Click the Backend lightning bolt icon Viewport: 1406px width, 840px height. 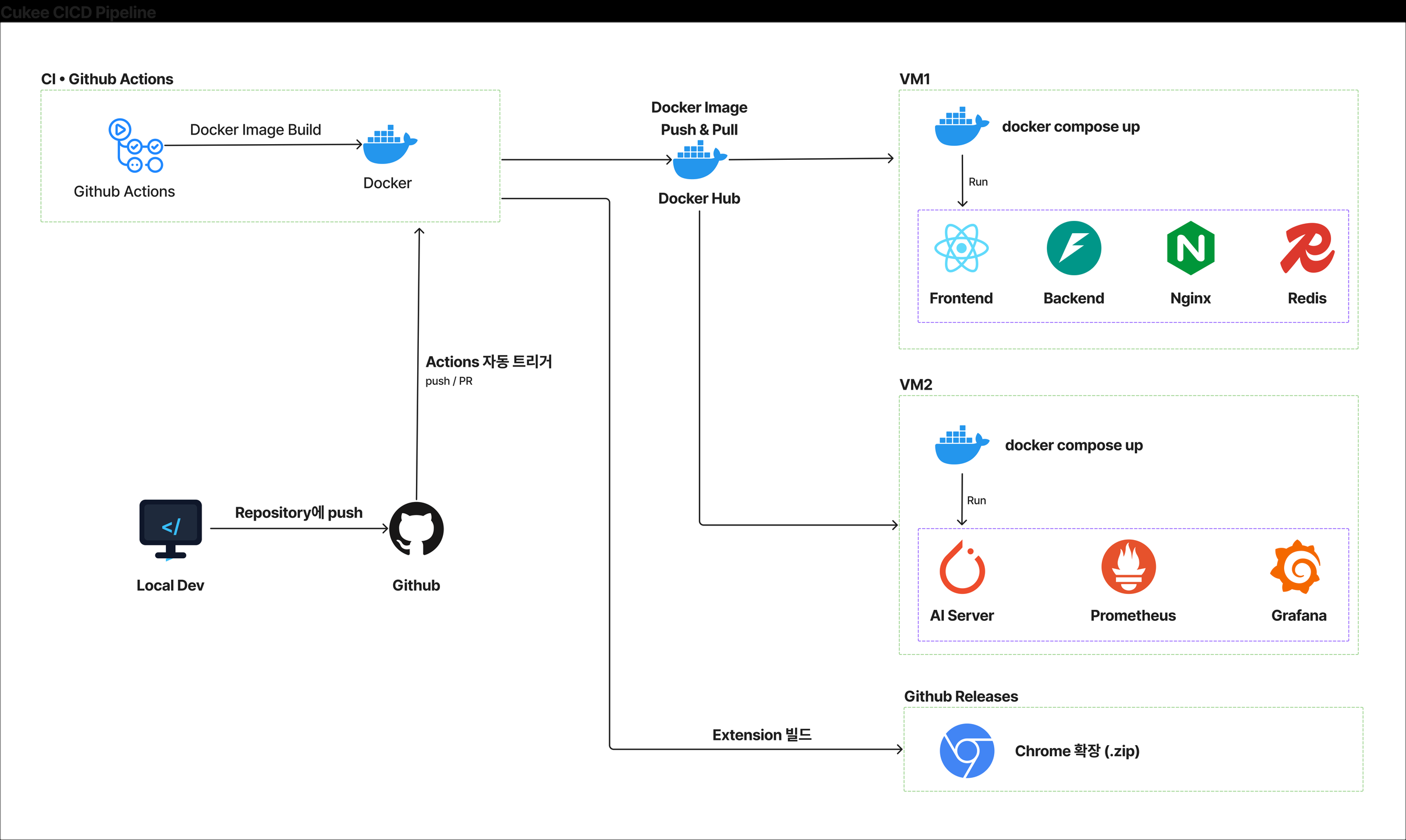1074,248
